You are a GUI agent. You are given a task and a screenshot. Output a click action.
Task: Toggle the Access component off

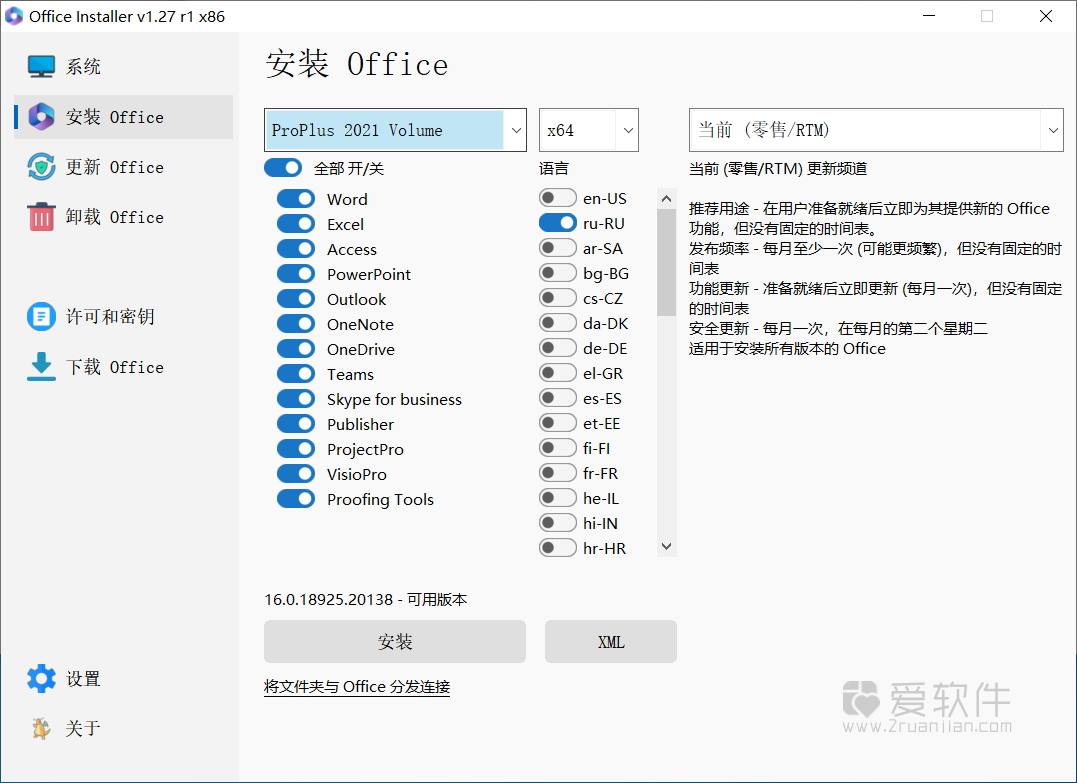[x=296, y=249]
